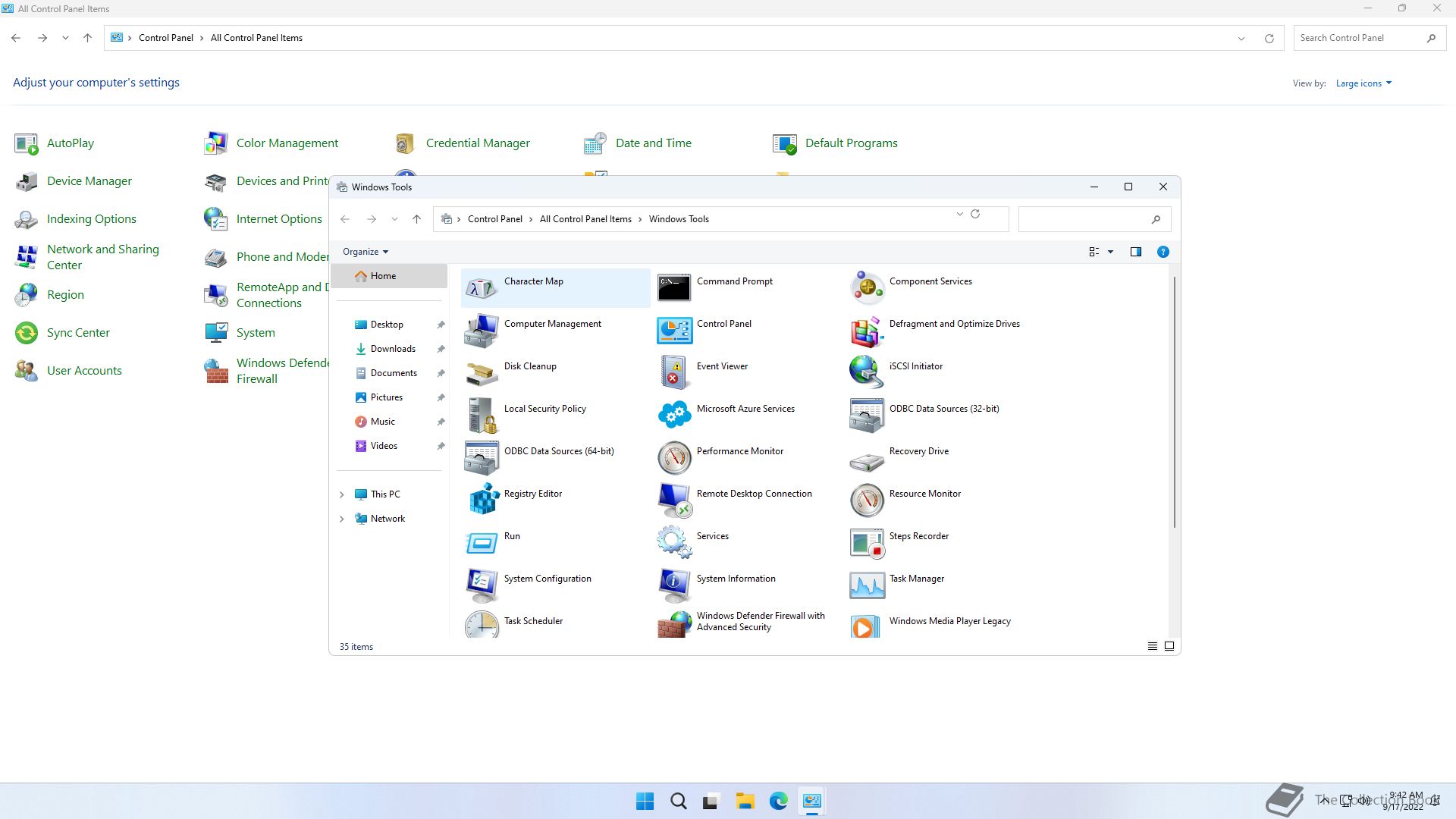
Task: Expand the This PC tree node
Action: coord(341,494)
